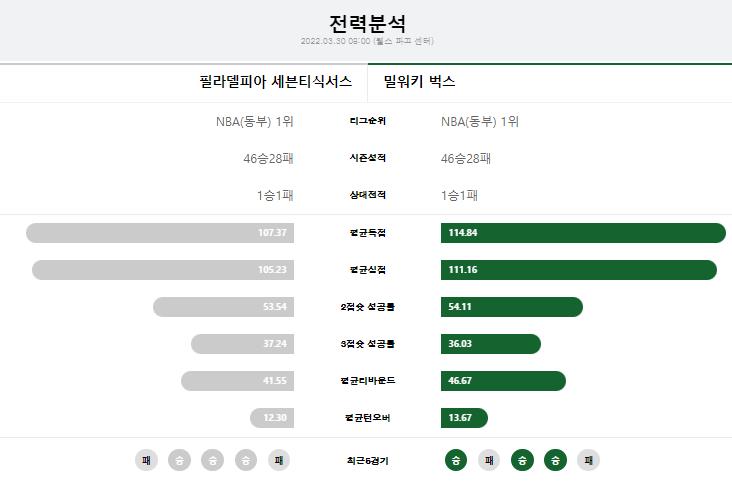Screen dimensions: 732x484
Task: Click Milwaukee's first gray 패 circle
Action: tap(489, 460)
